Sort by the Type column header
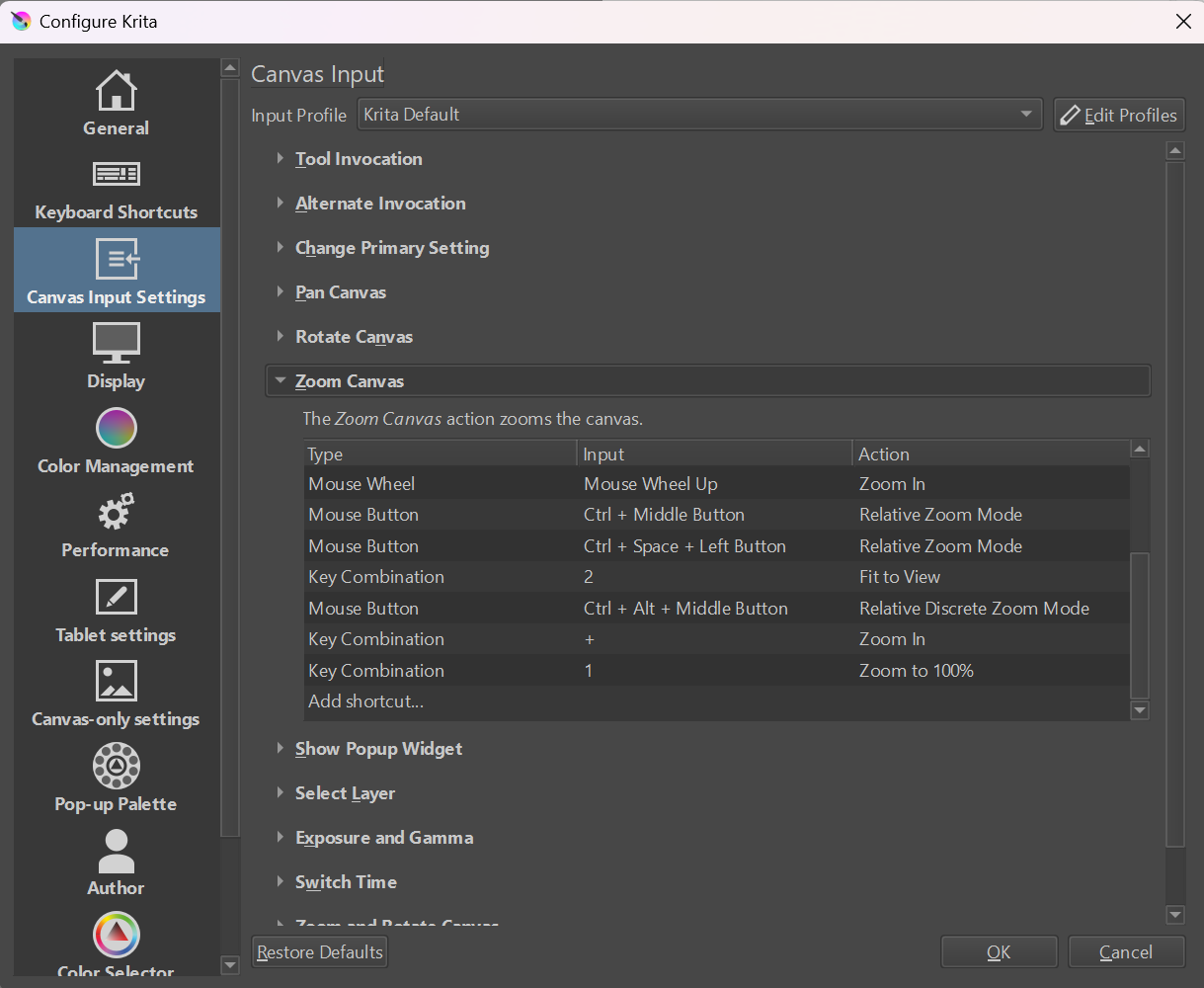The width and height of the screenshot is (1204, 988). (441, 454)
